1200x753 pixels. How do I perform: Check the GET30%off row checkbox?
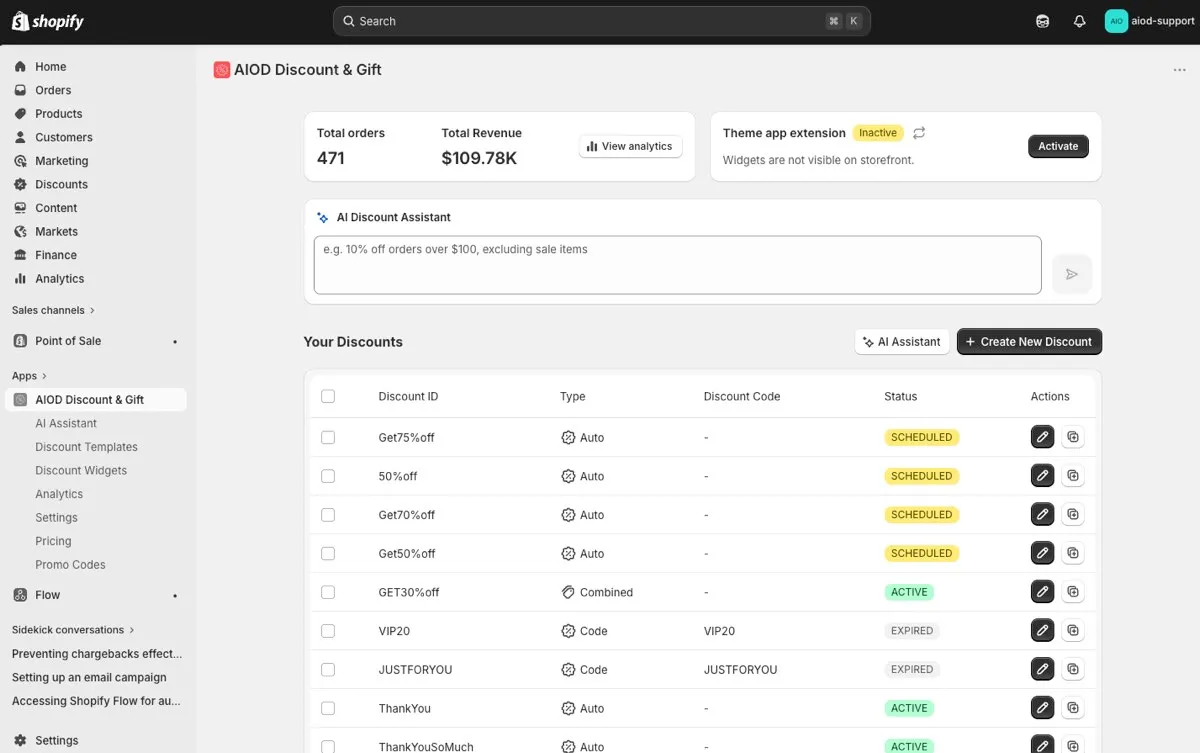[x=328, y=592]
